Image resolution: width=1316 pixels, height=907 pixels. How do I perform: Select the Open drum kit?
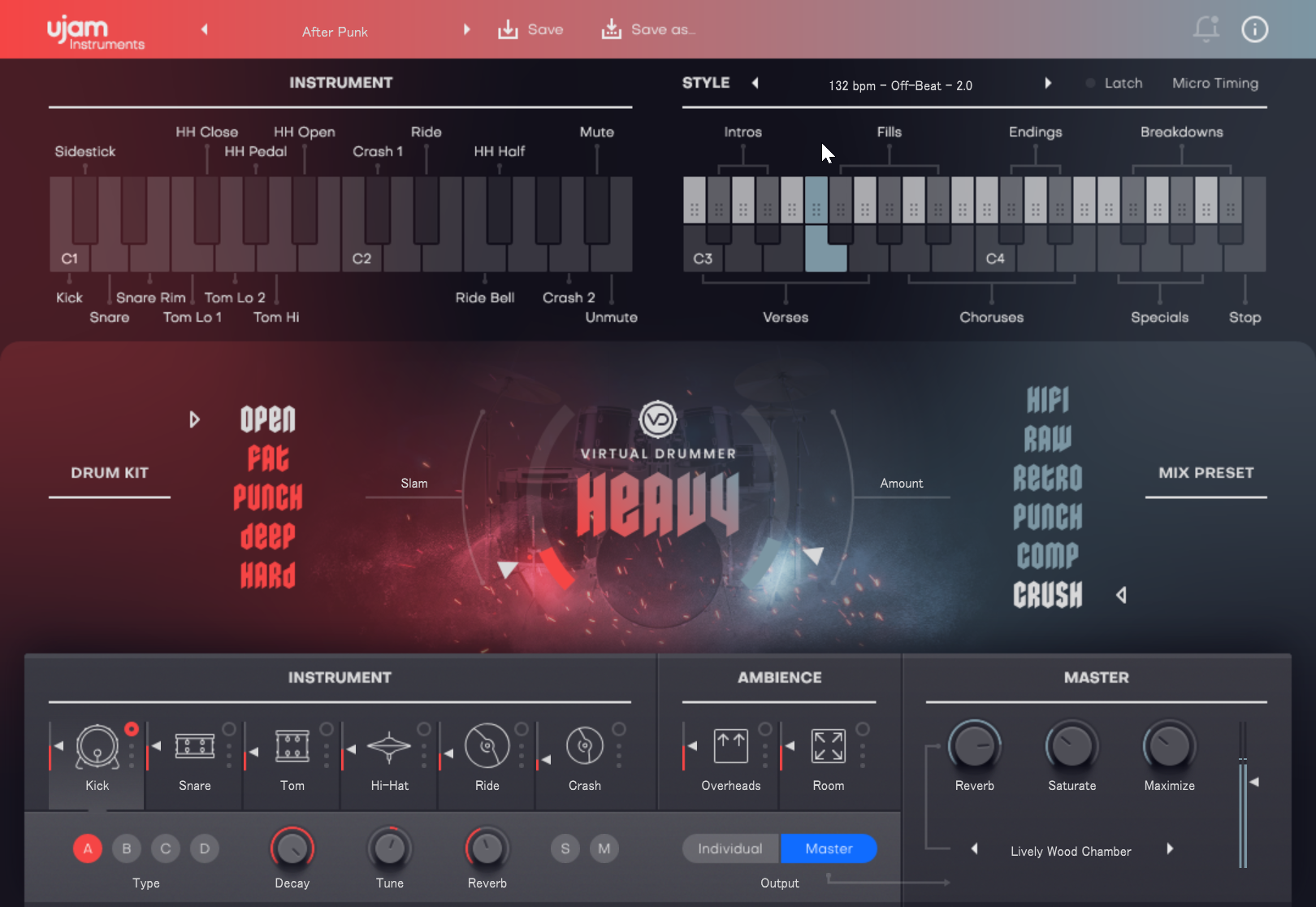(x=268, y=419)
